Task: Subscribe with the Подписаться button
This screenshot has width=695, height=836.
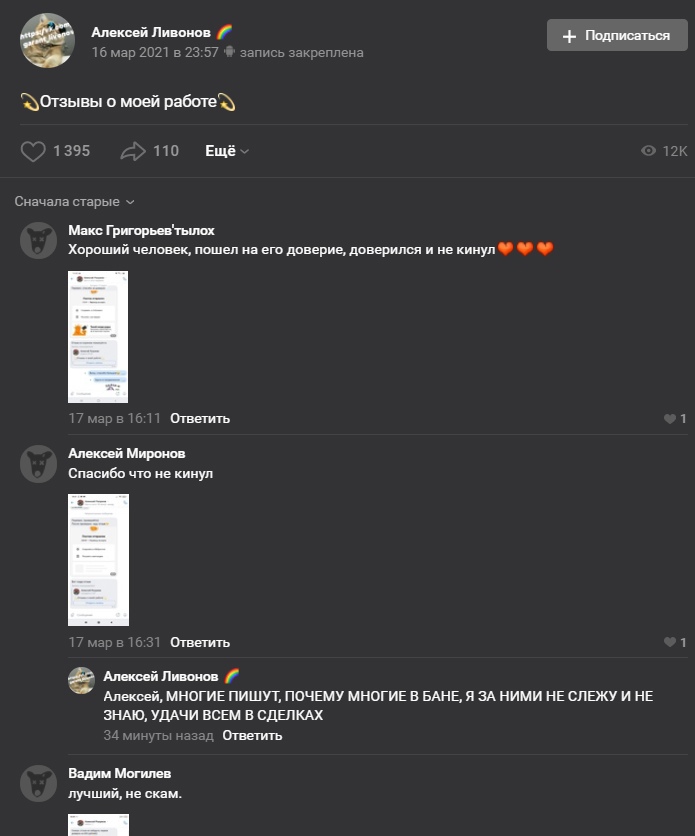Action: [617, 35]
